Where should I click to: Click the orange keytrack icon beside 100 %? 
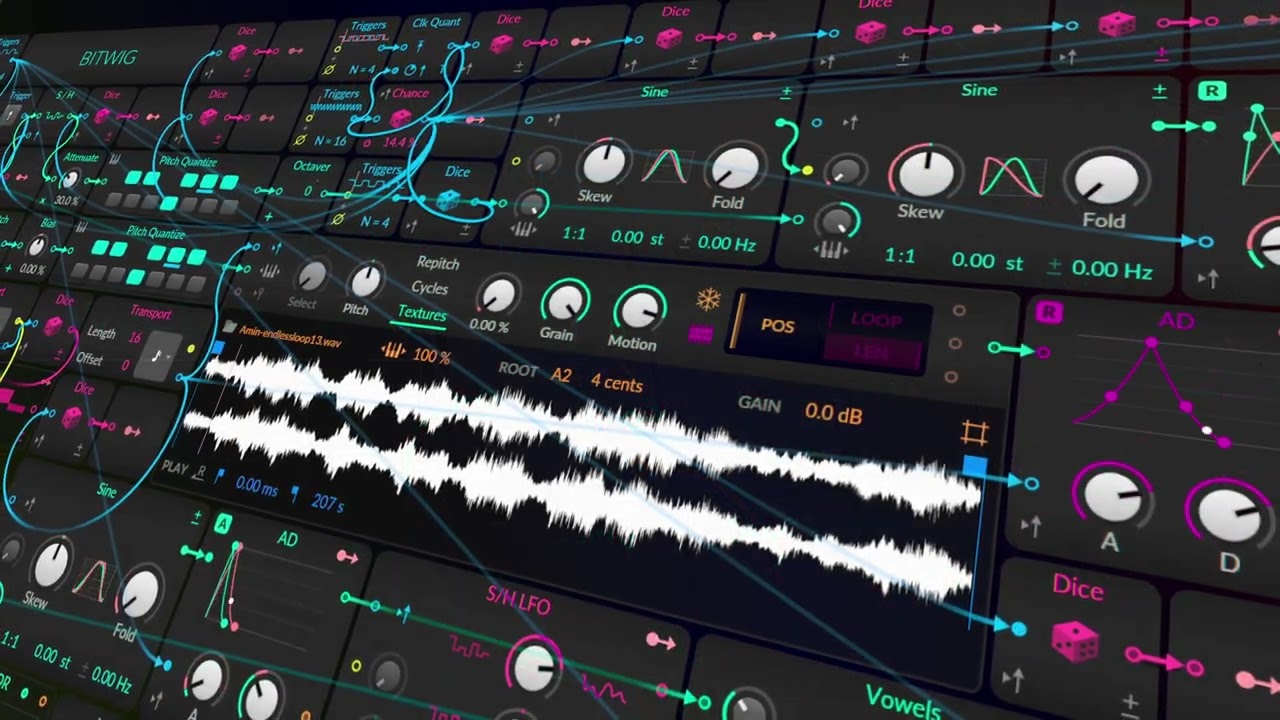click(x=392, y=351)
